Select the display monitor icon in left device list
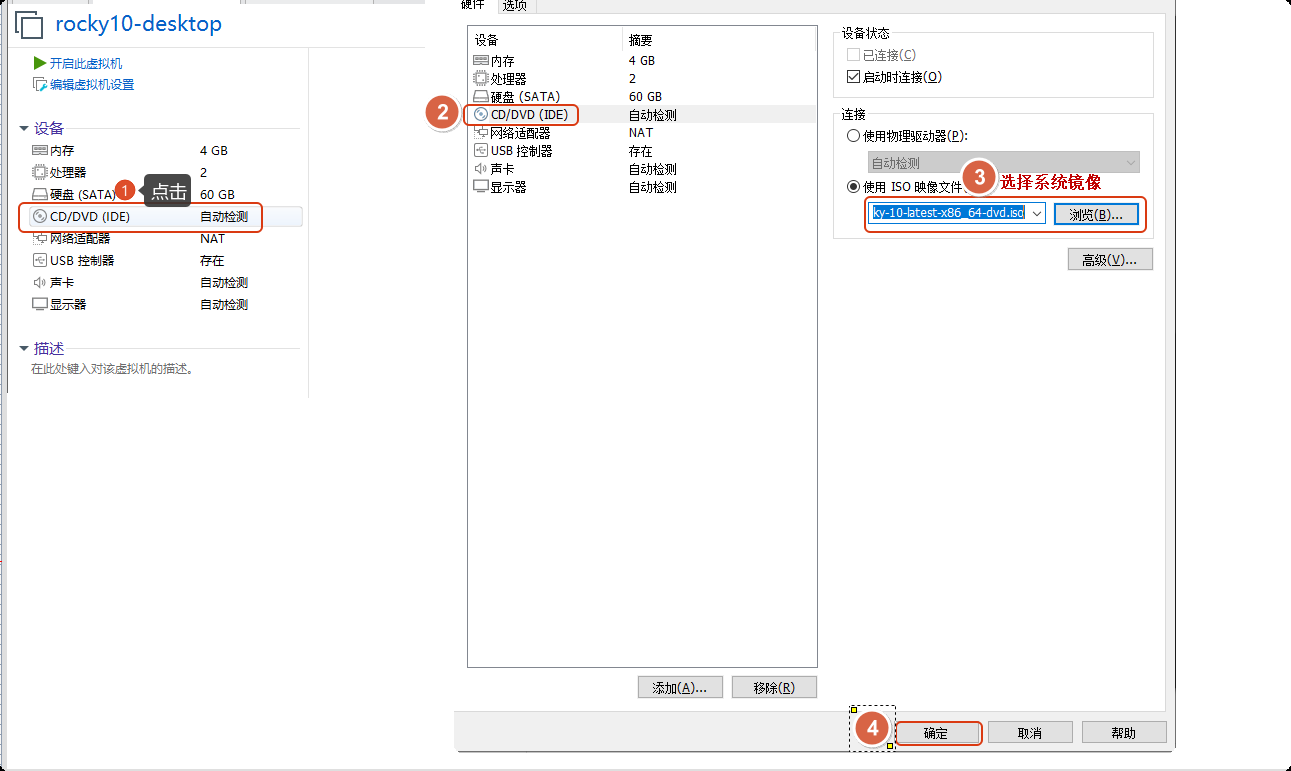Screen dimensions: 1291x771 pos(40,304)
